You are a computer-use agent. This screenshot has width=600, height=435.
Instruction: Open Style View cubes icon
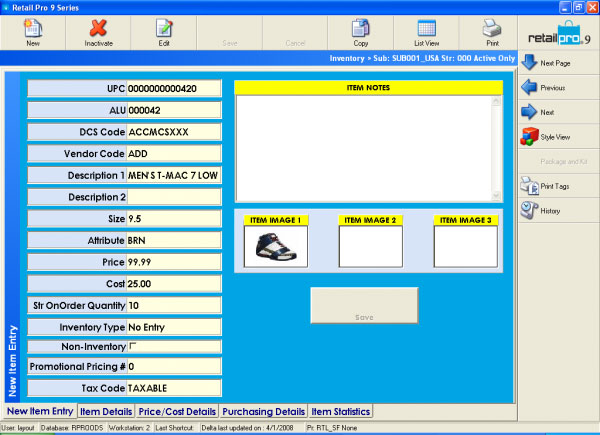point(529,137)
